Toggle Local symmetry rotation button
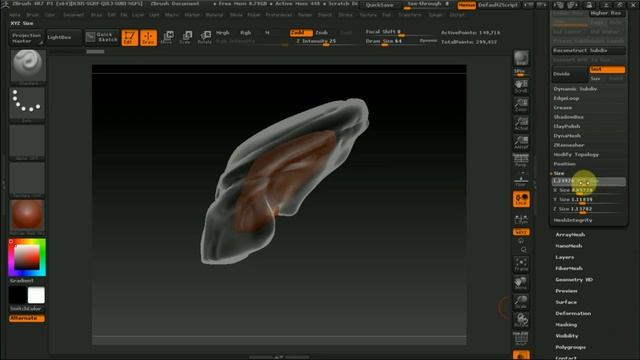The height and width of the screenshot is (360, 640). click(x=521, y=199)
